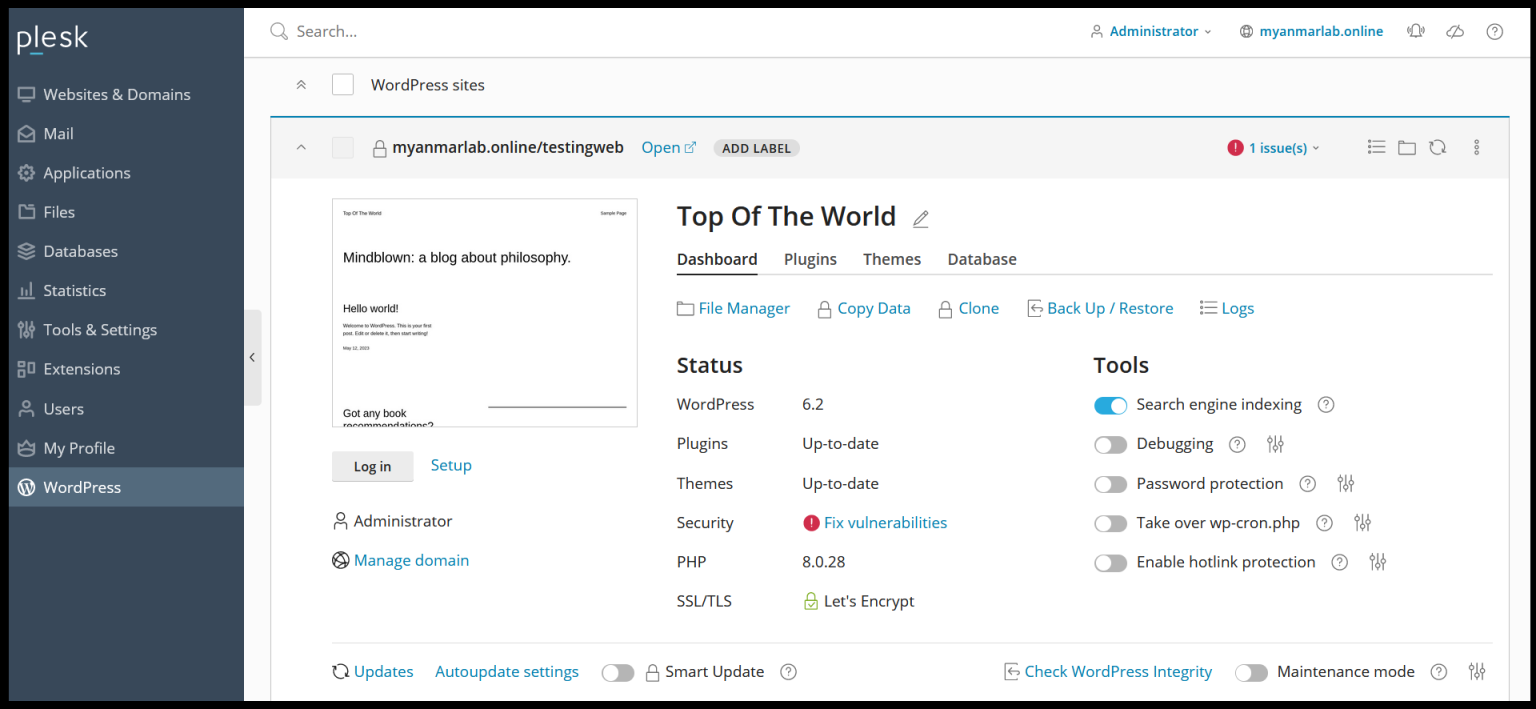Enable the Debugging switch
Image resolution: width=1536 pixels, height=709 pixels.
(x=1110, y=444)
